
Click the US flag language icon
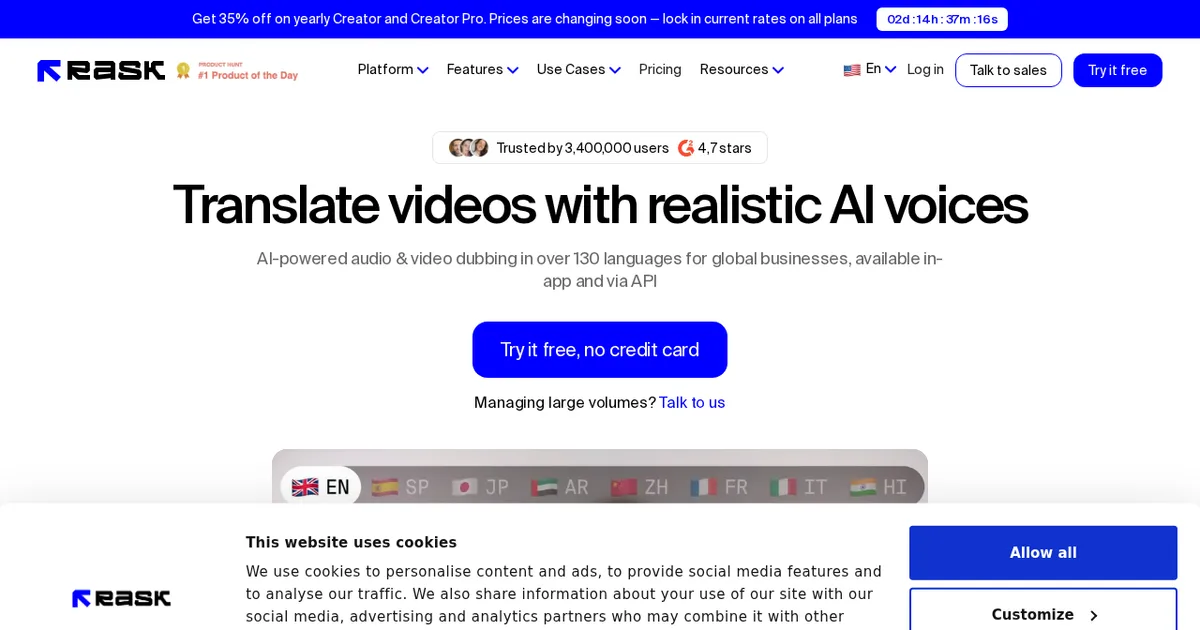(852, 70)
